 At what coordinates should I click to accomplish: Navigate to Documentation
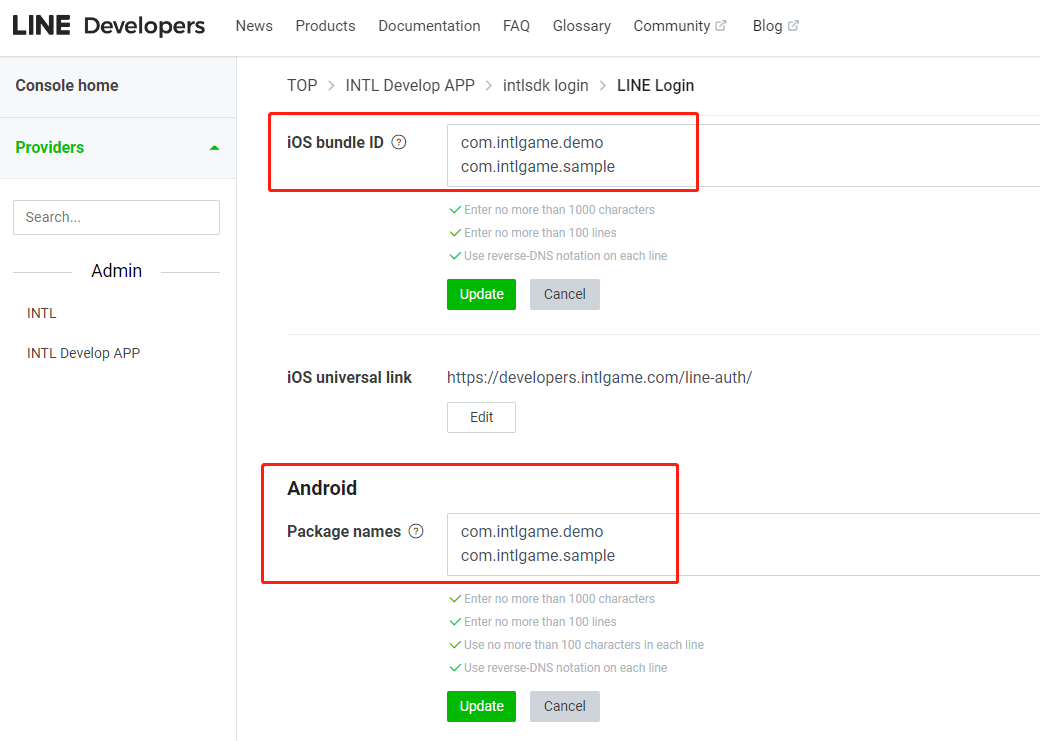point(429,26)
